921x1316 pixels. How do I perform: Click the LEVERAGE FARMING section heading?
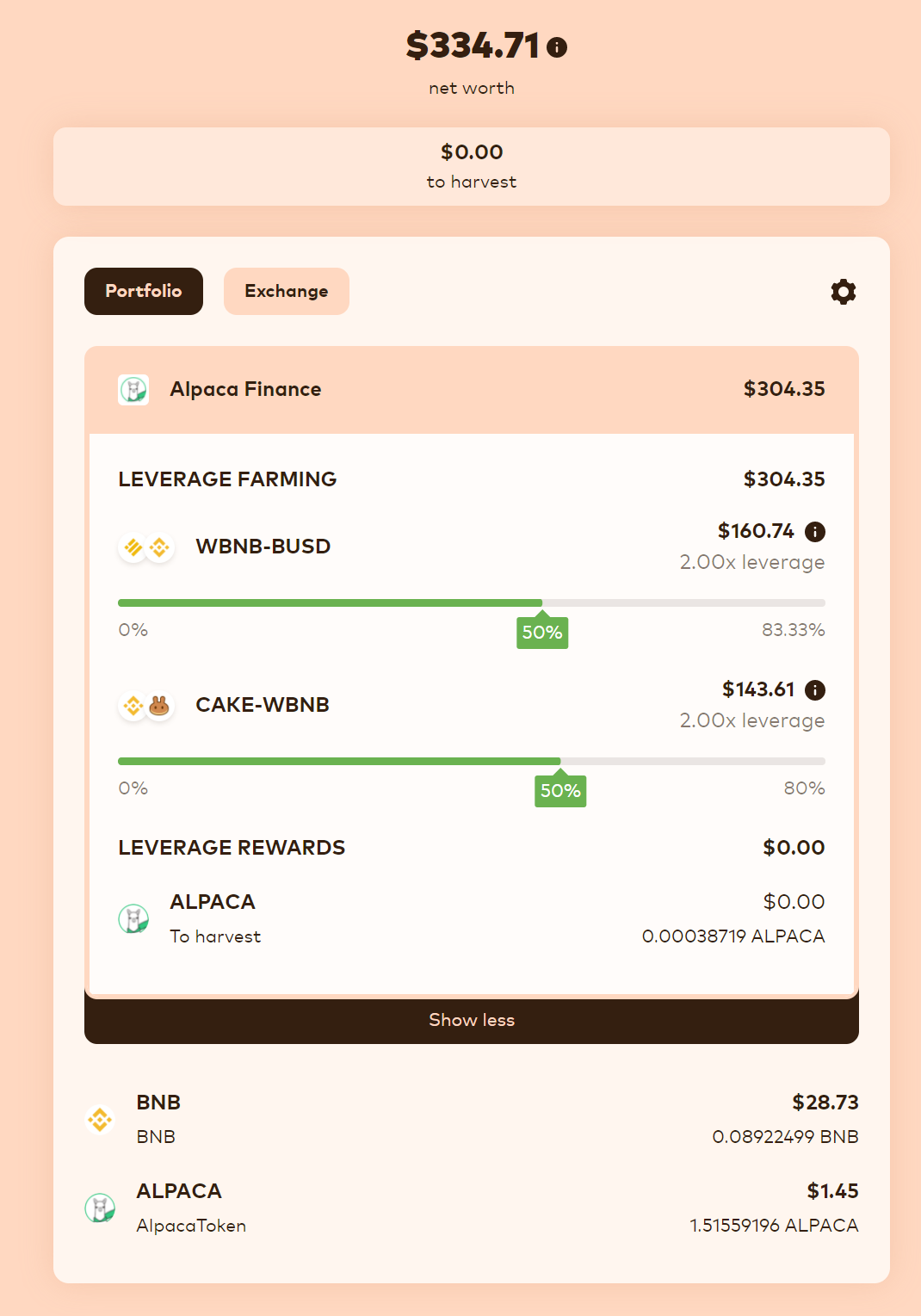click(227, 479)
